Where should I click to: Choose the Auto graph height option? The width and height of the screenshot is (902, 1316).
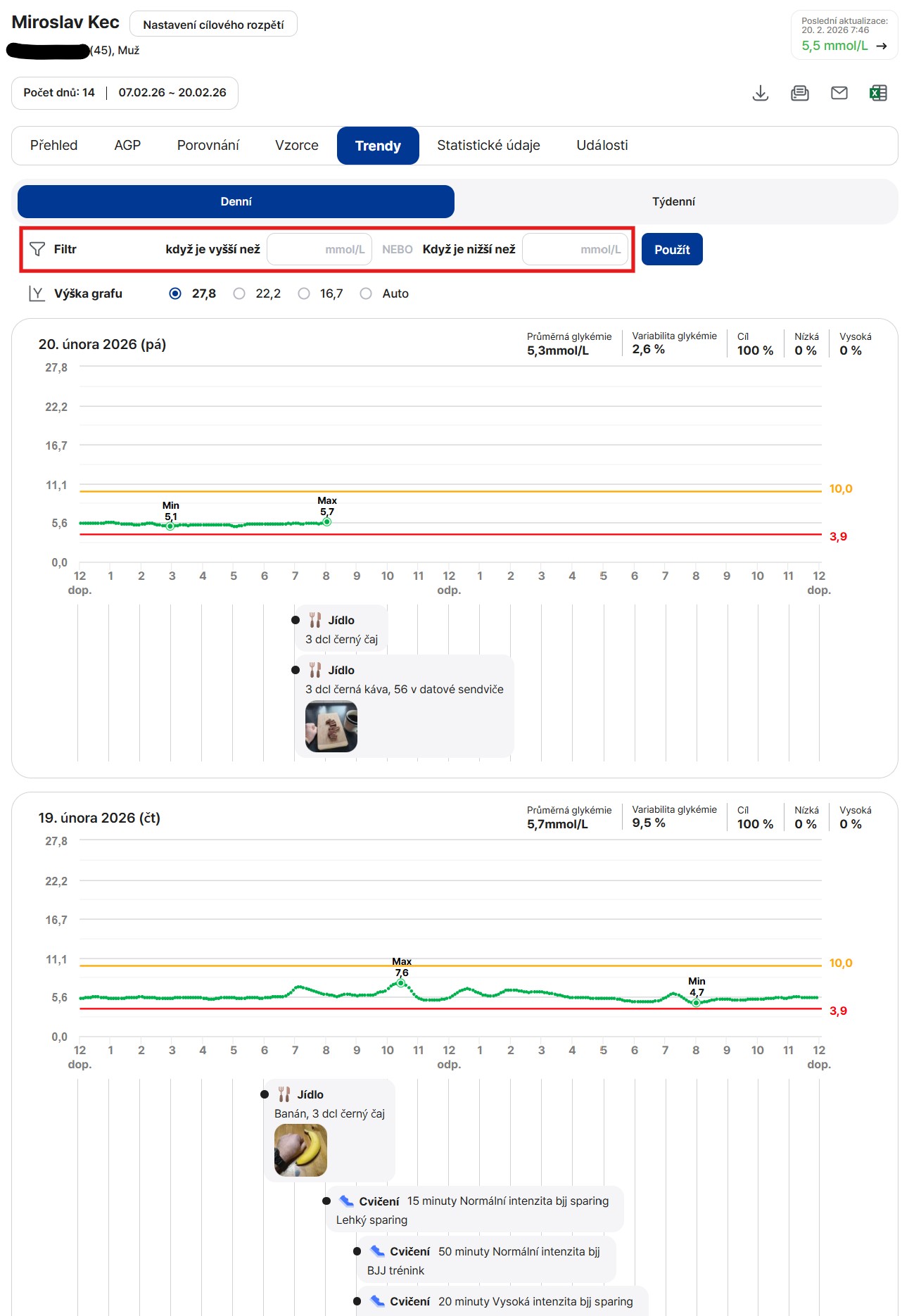point(366,293)
